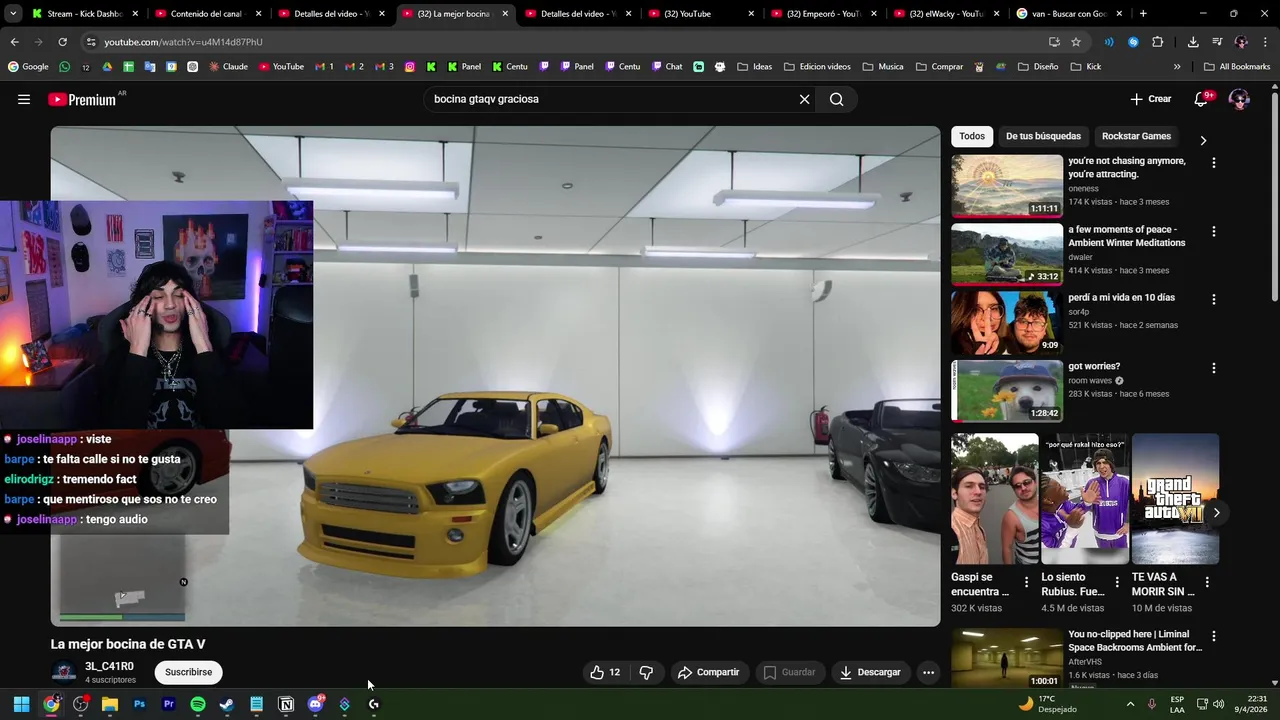Screen dimensions: 1280x720
Task: Open the 3L_C41R0 channel avatar
Action: (64, 672)
